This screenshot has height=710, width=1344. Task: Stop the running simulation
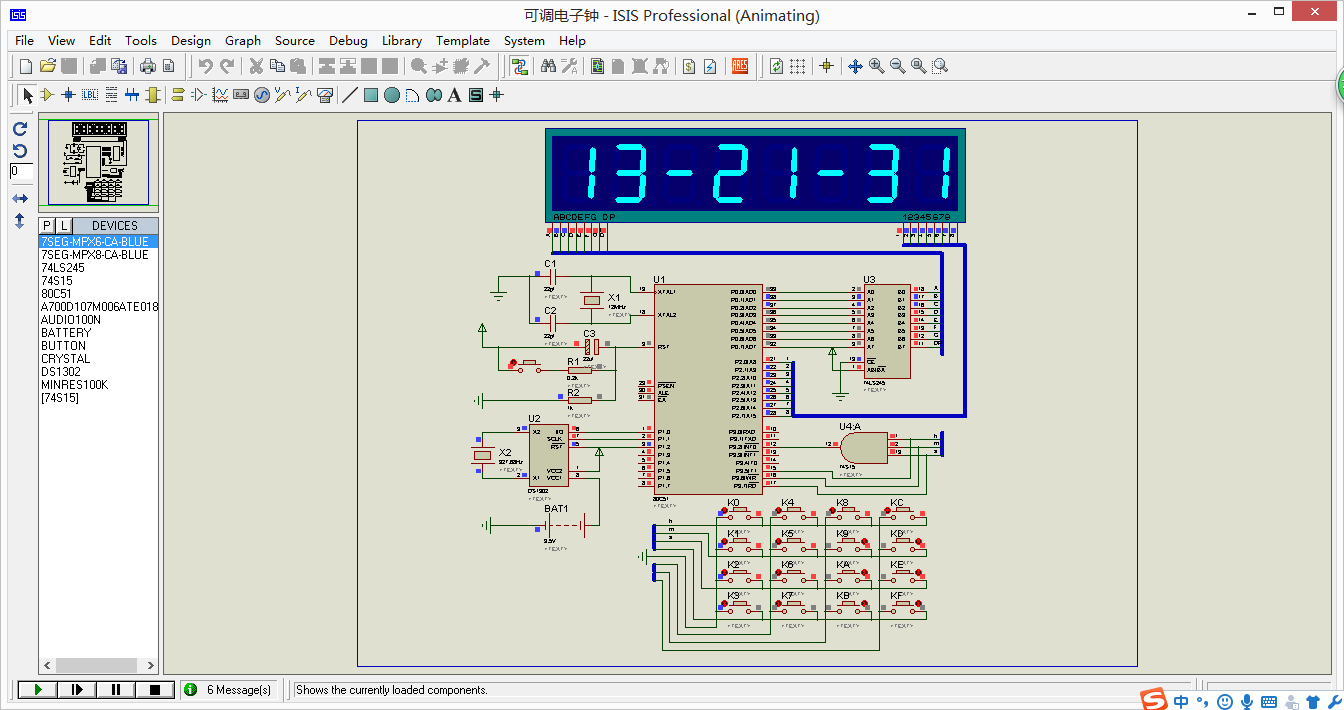click(x=155, y=690)
